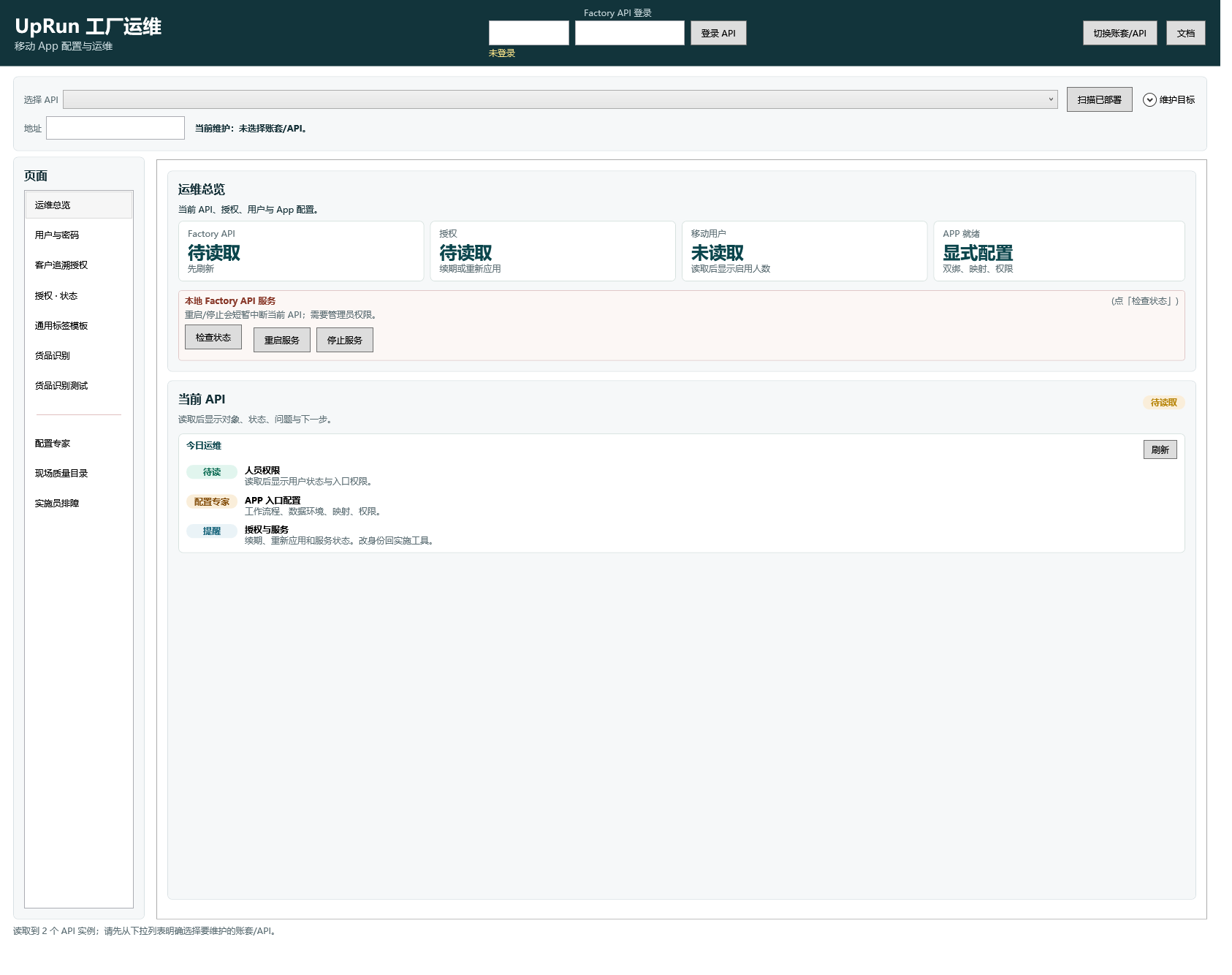
Task: Open the 文档 button
Action: [1185, 33]
